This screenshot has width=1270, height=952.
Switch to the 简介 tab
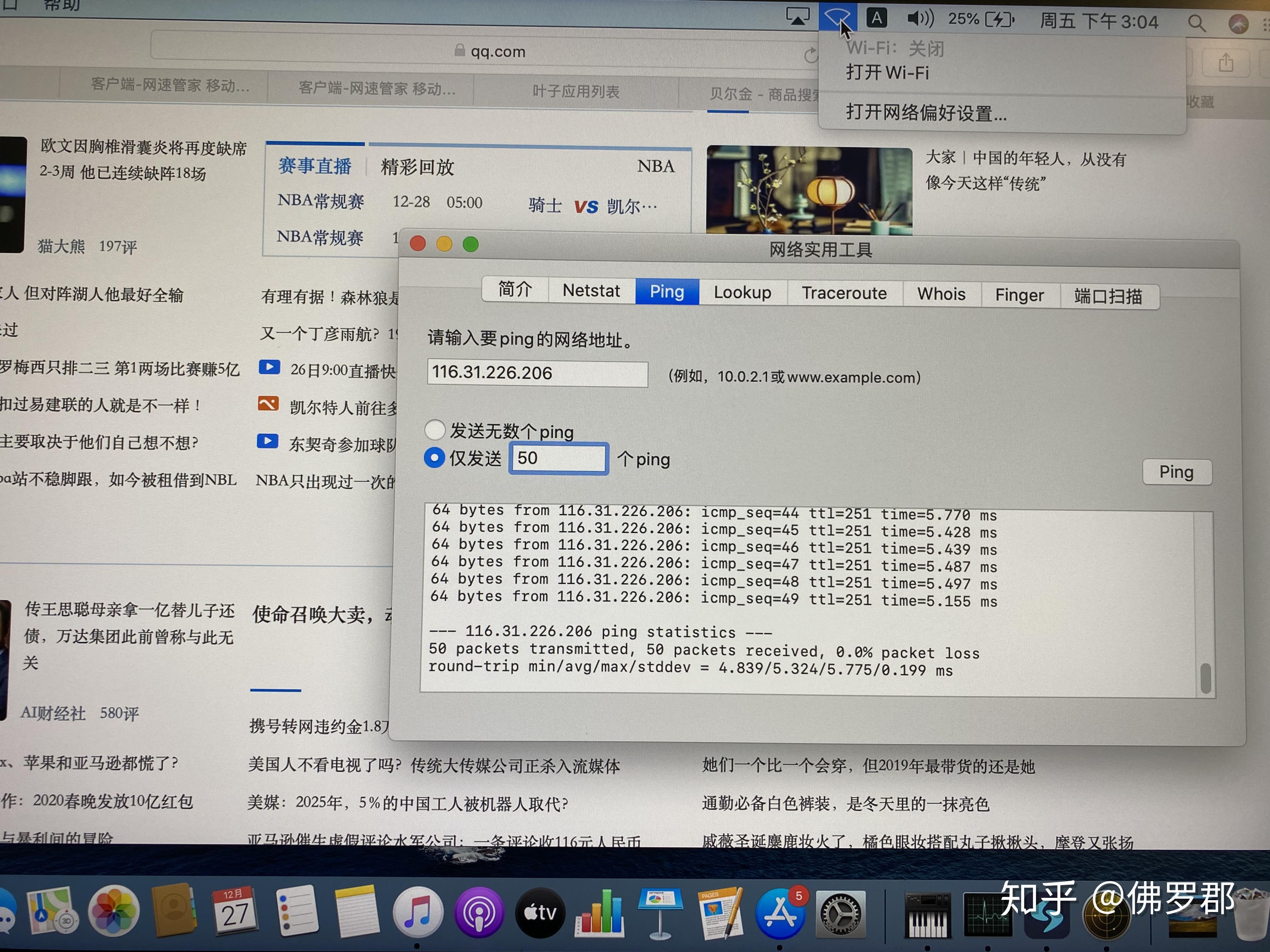tap(515, 289)
